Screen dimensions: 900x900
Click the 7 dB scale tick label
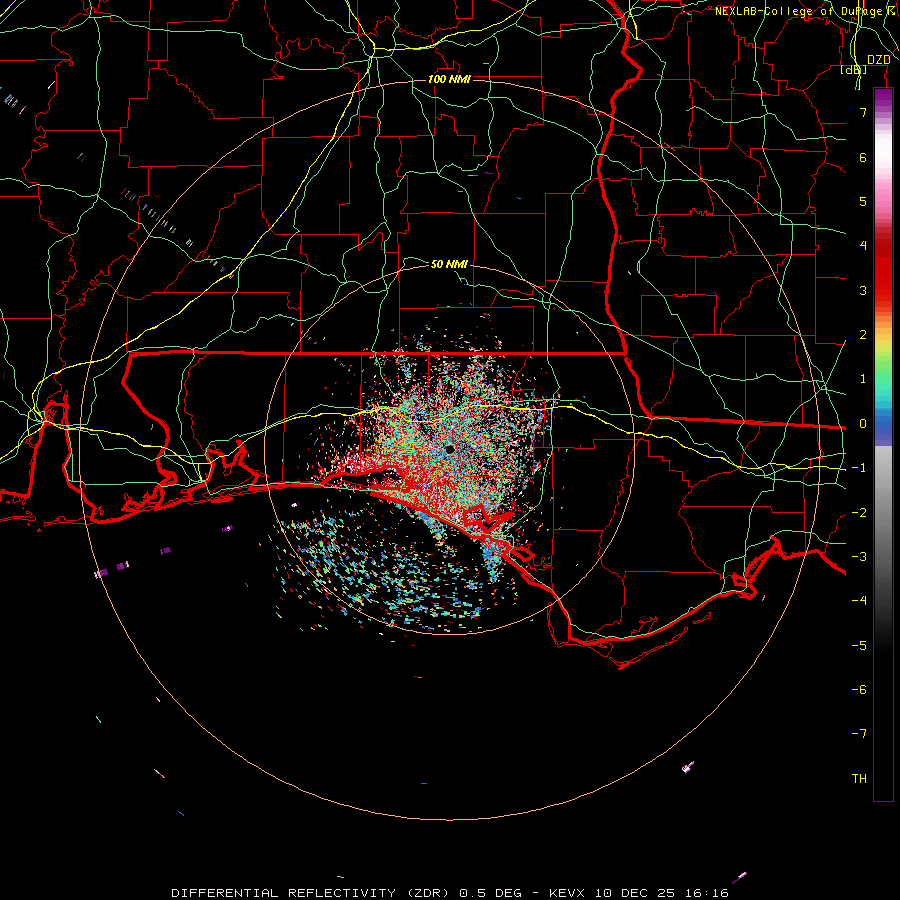point(863,112)
